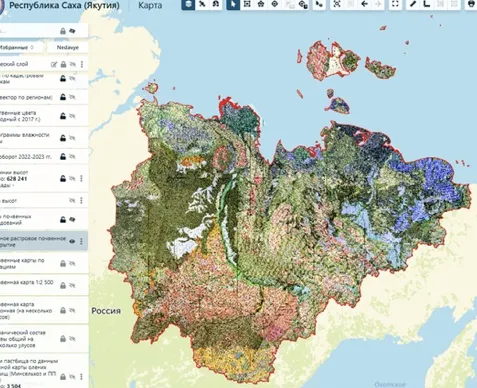The image size is (477, 388).
Task: Switch to the 'Избранные' tab
Action: coord(21,47)
